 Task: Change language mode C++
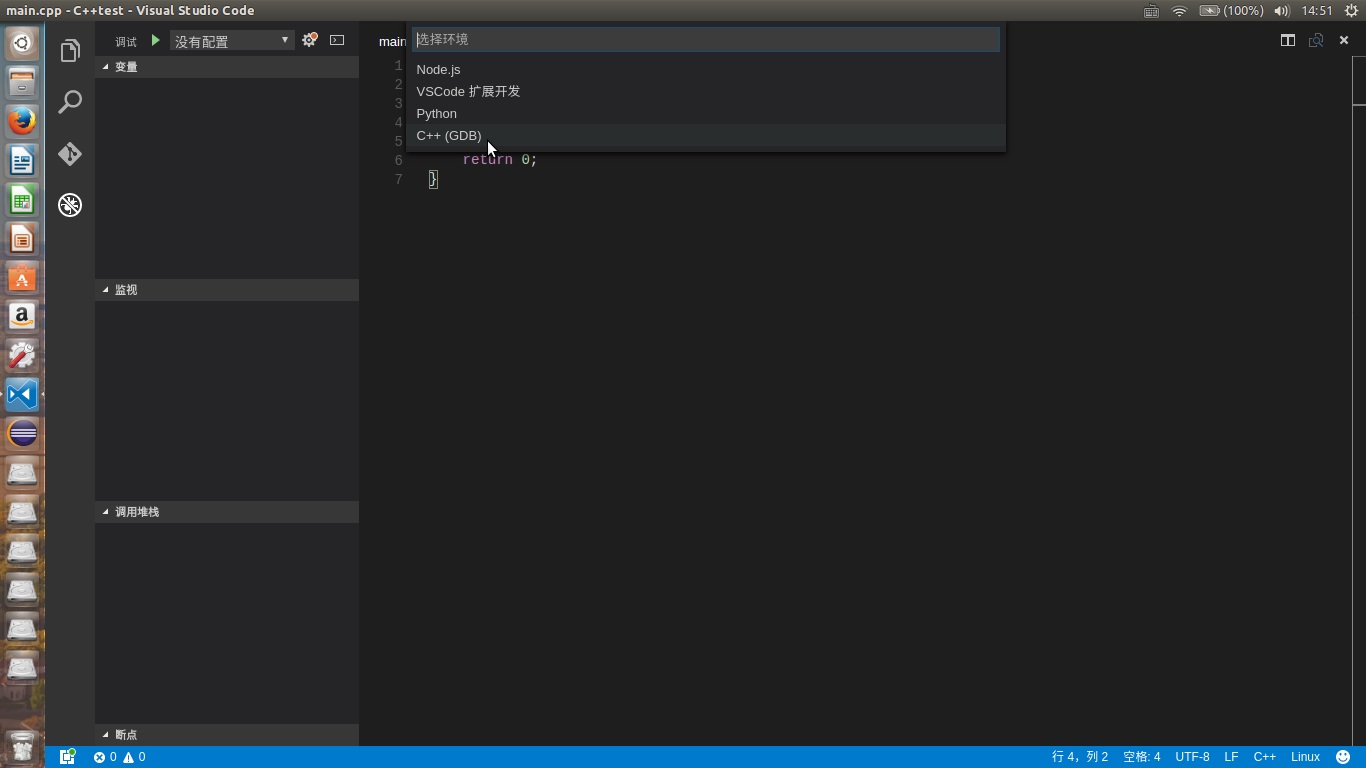coord(1264,757)
